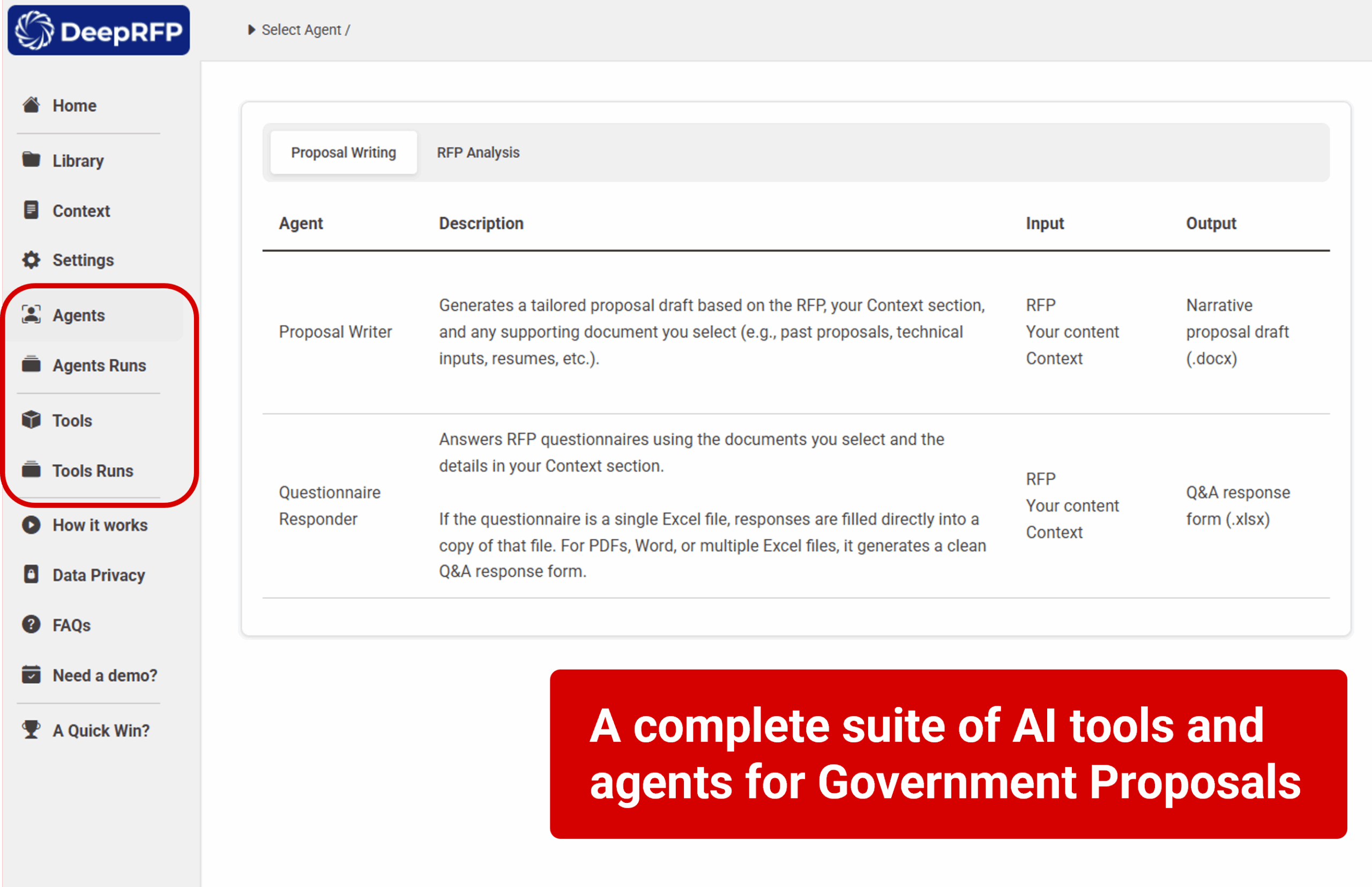Open the Tools Runs menu item
The height and width of the screenshot is (887, 1372).
(93, 471)
